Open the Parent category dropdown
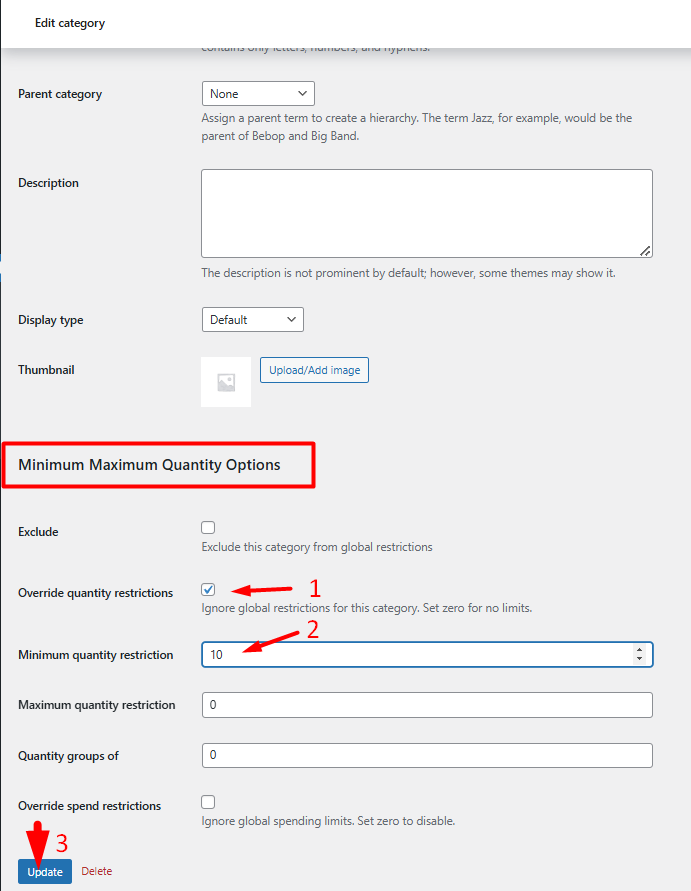This screenshot has width=691, height=891. tap(257, 93)
